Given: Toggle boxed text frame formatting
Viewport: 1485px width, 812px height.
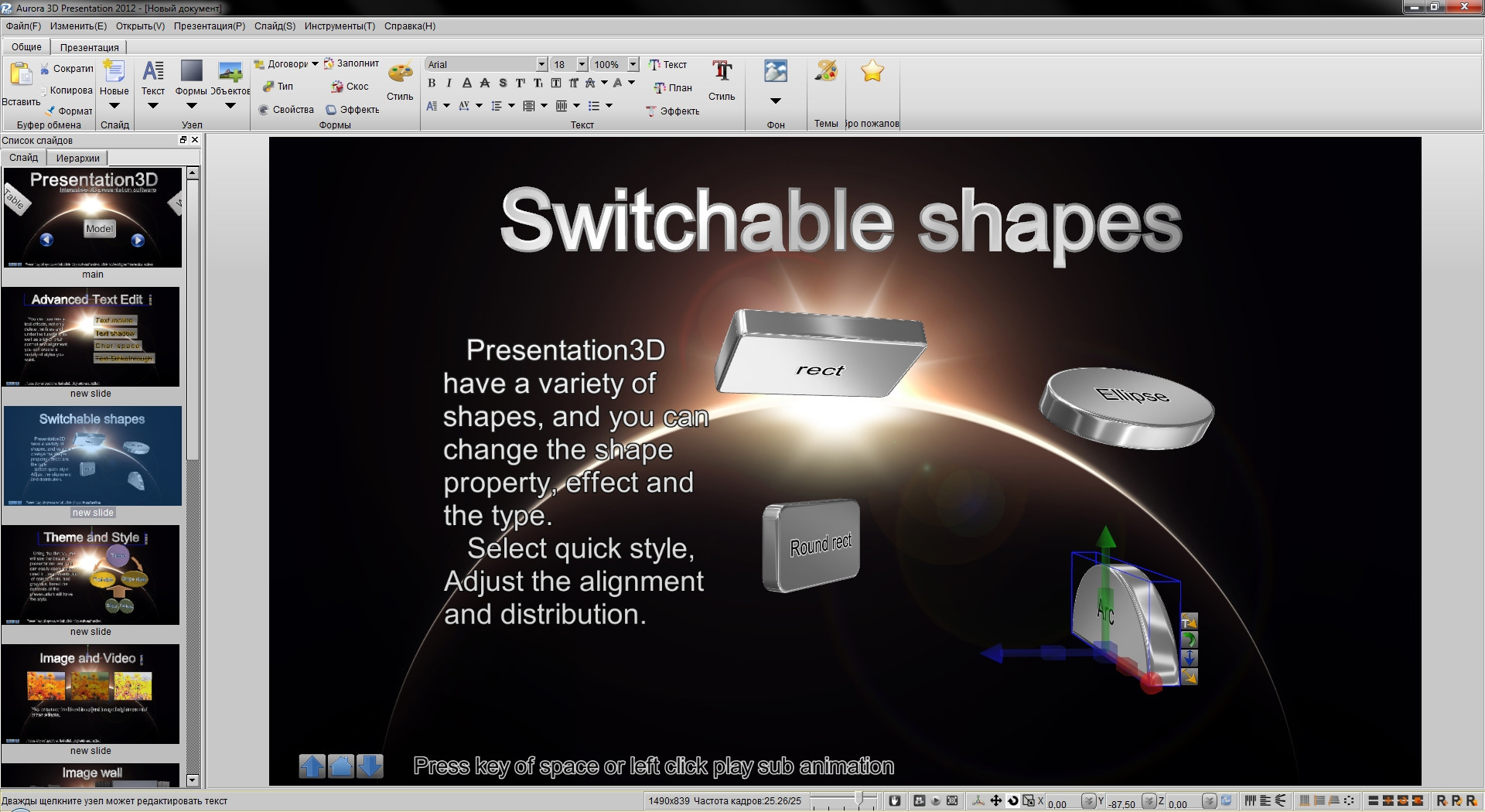Looking at the screenshot, I should 555,83.
